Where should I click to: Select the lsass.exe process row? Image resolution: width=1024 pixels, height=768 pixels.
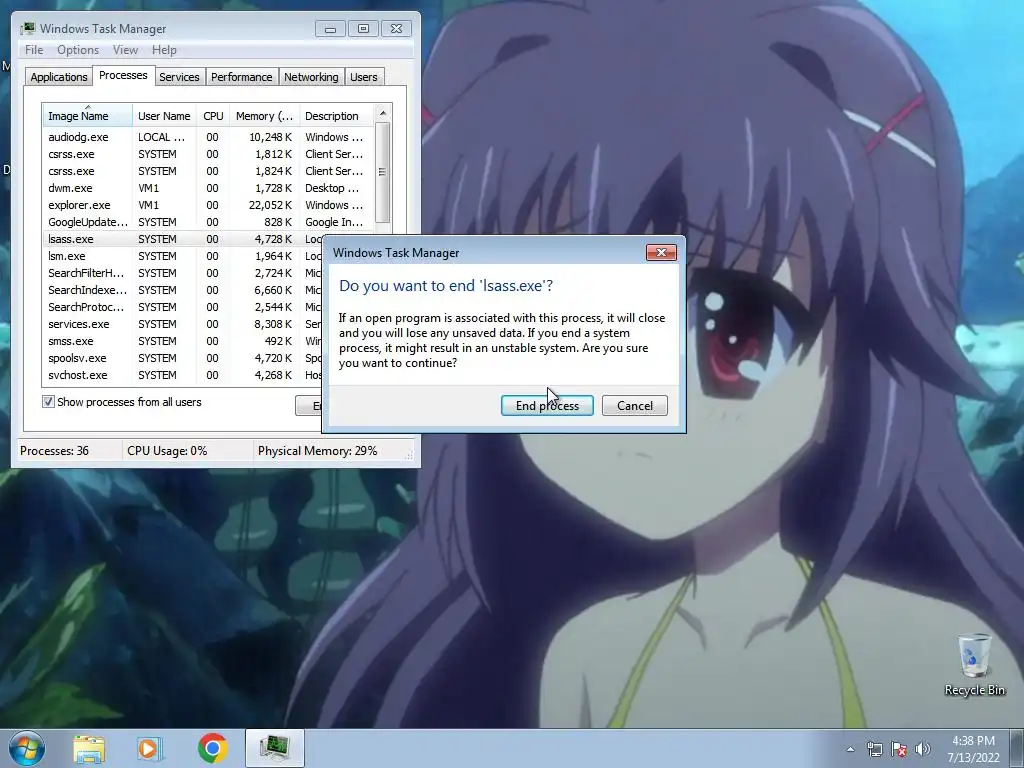click(x=182, y=239)
